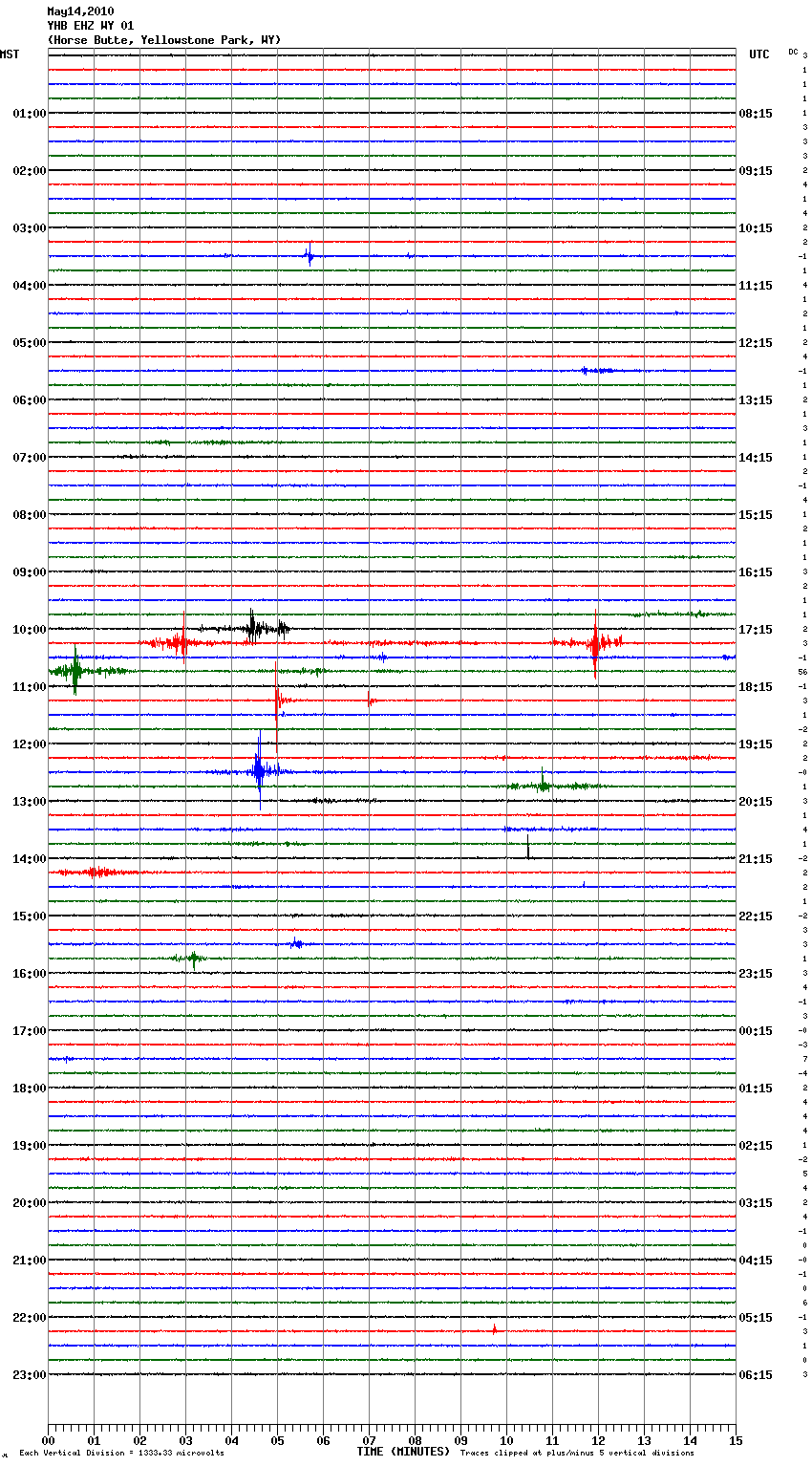Screen dimensions: 812x1466
Task: Select minute 13 on the bottom axis
Action: (644, 1440)
